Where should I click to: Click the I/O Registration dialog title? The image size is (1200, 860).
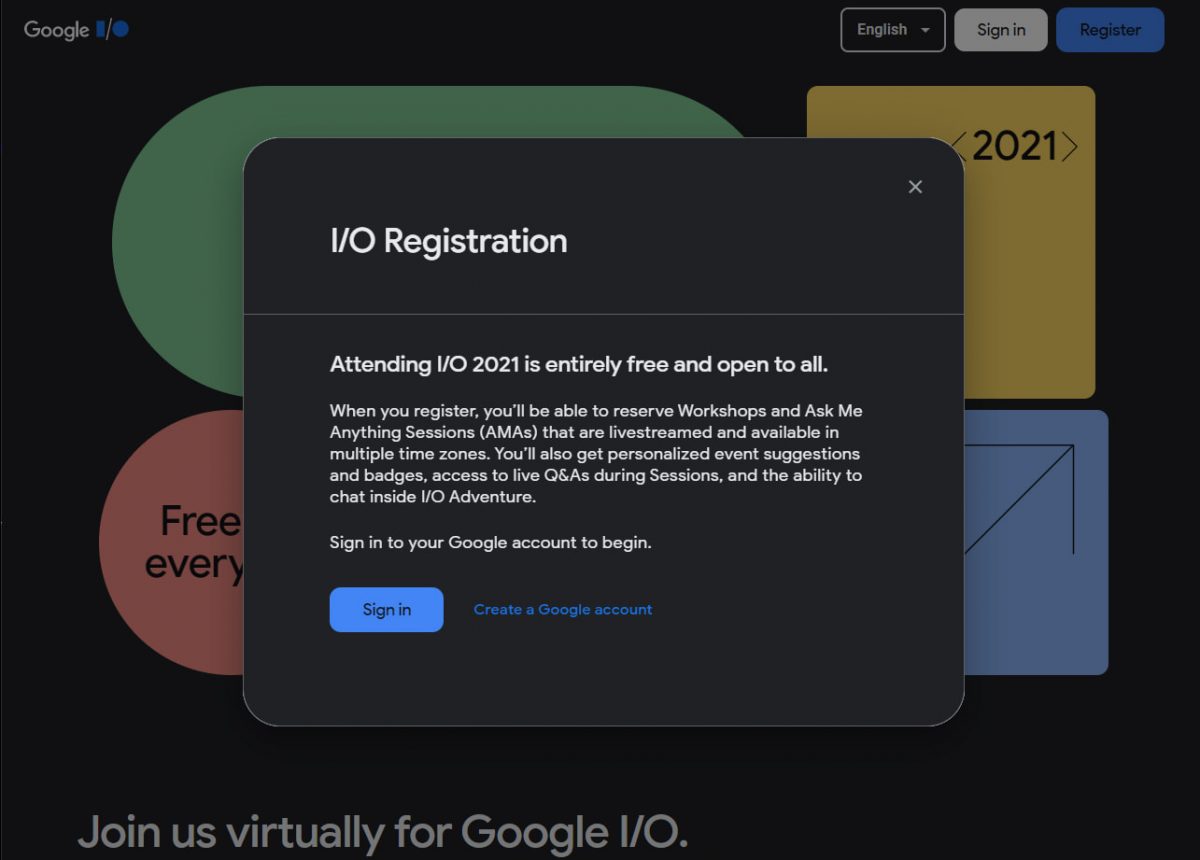click(x=448, y=241)
